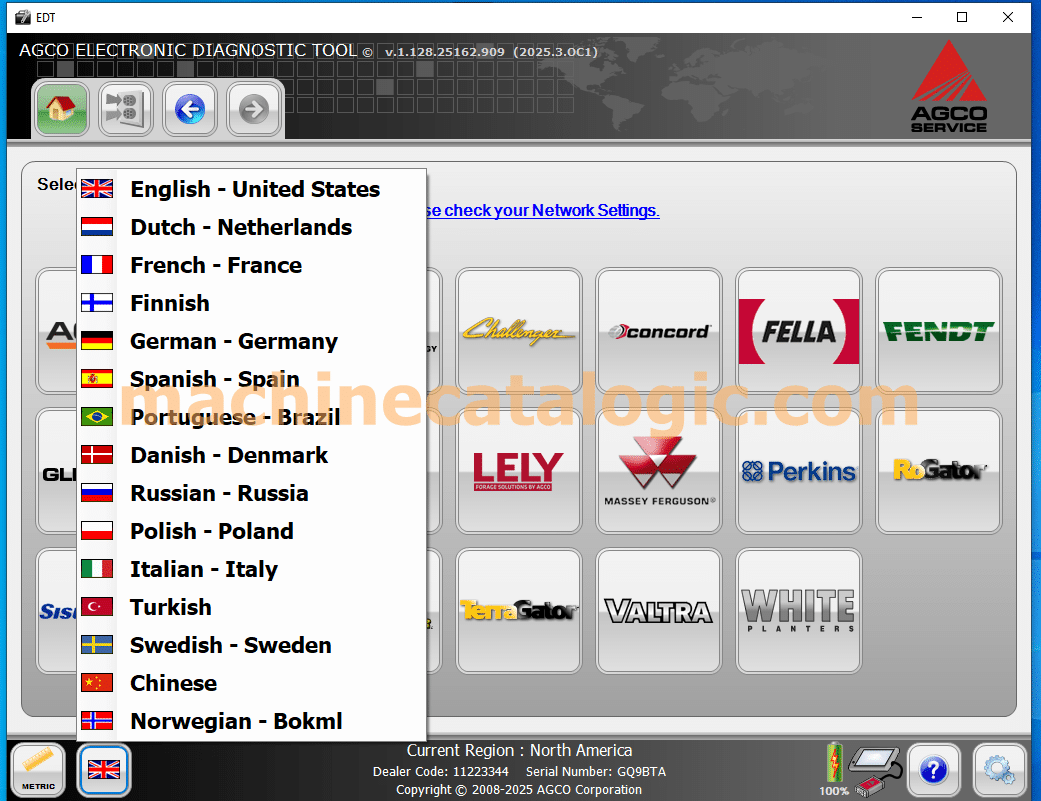The width and height of the screenshot is (1041, 801).
Task: Select Finnish language
Action: click(252, 303)
